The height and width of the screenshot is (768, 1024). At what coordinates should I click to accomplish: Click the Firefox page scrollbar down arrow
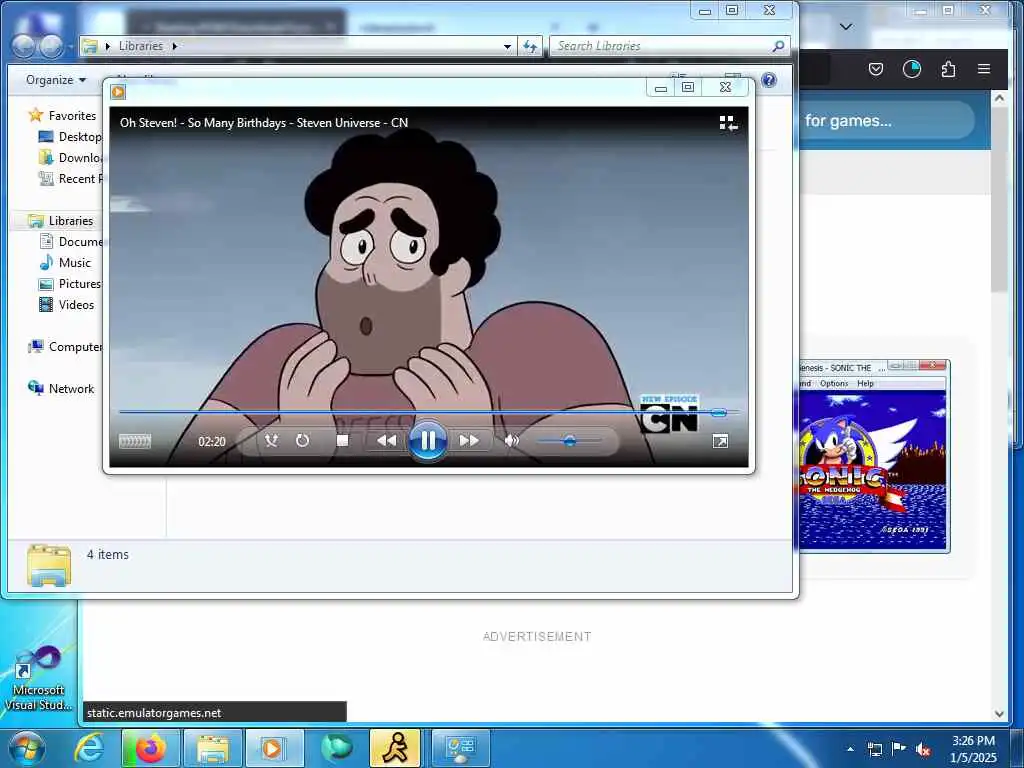tap(999, 714)
